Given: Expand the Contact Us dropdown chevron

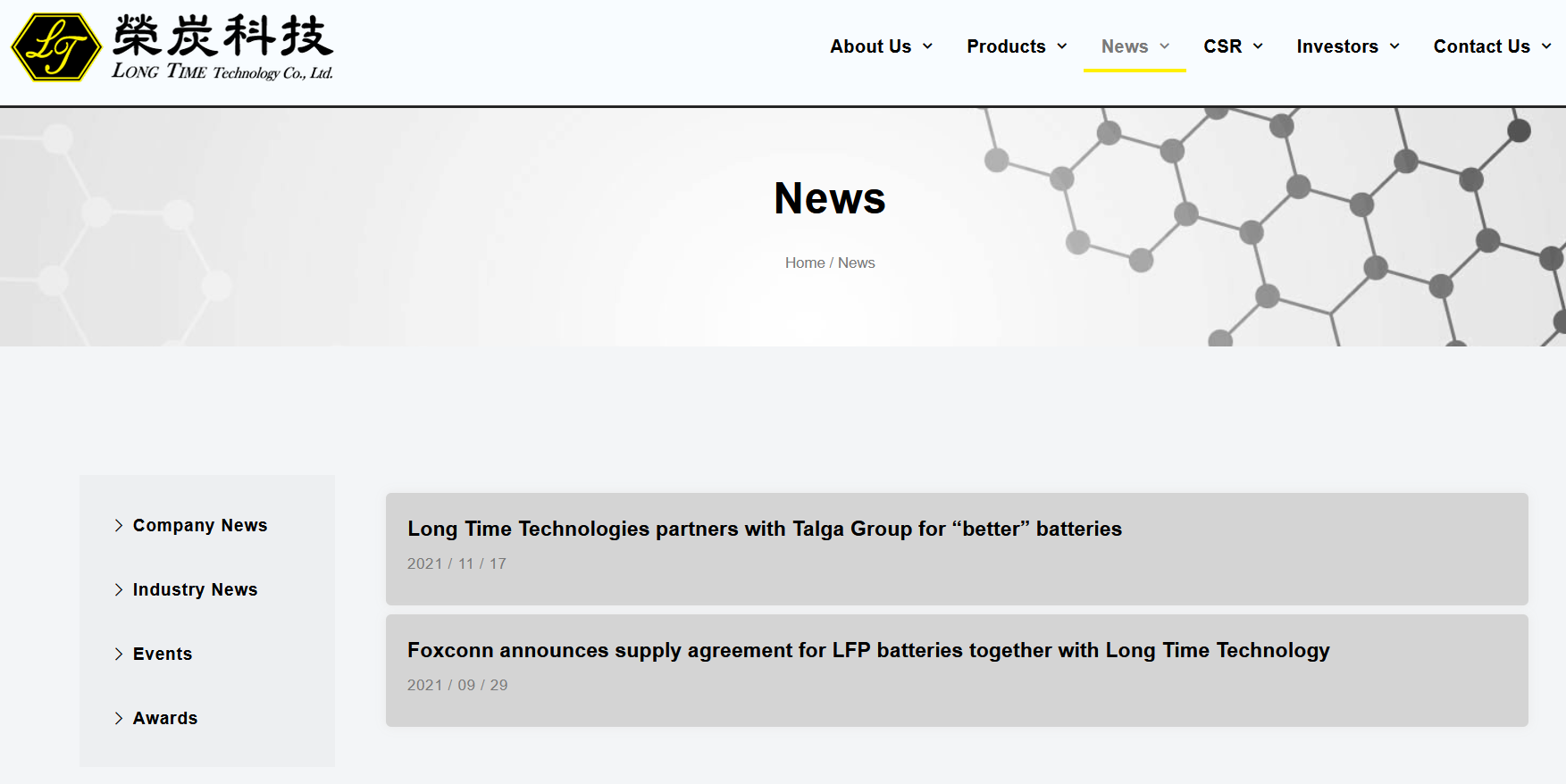Looking at the screenshot, I should coord(1546,46).
